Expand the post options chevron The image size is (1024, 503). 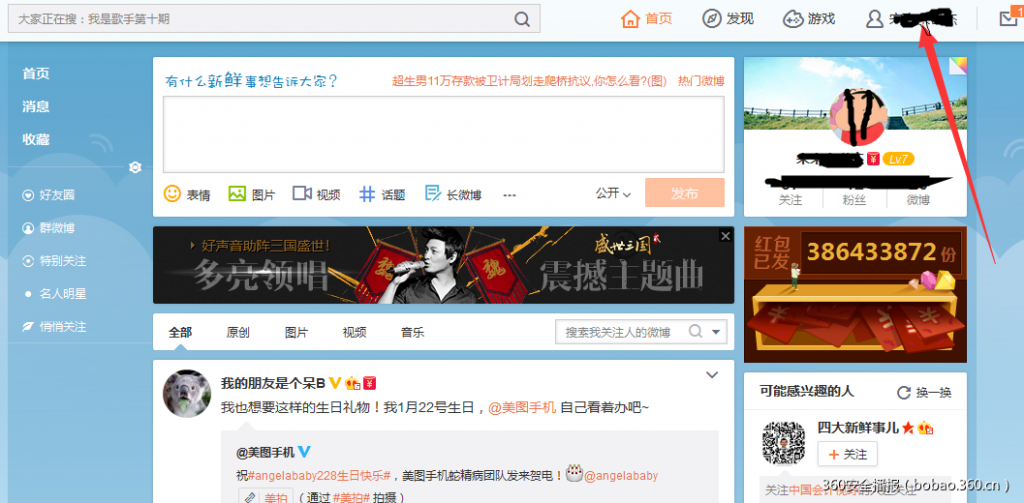[x=712, y=375]
